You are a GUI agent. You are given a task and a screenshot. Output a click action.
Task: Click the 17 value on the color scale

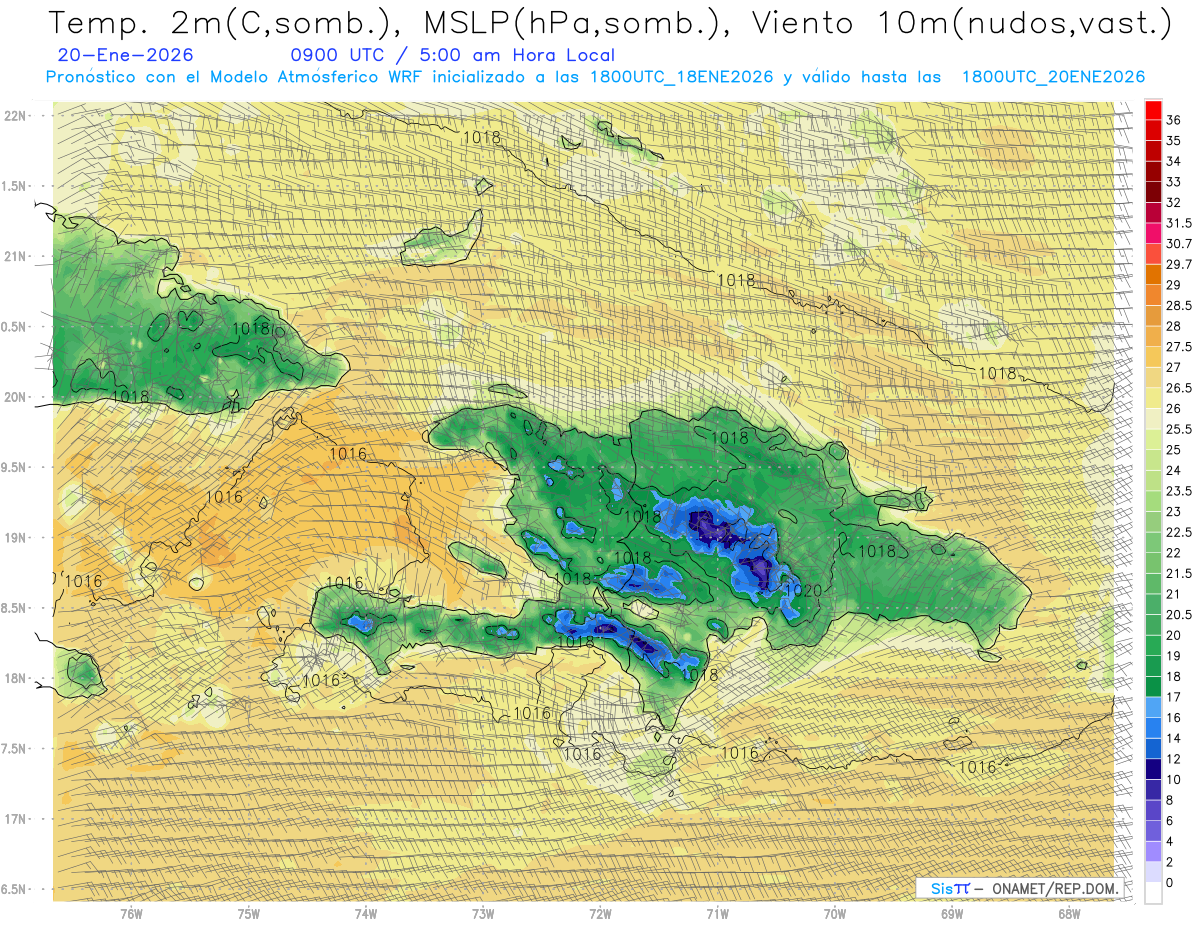point(1174,697)
